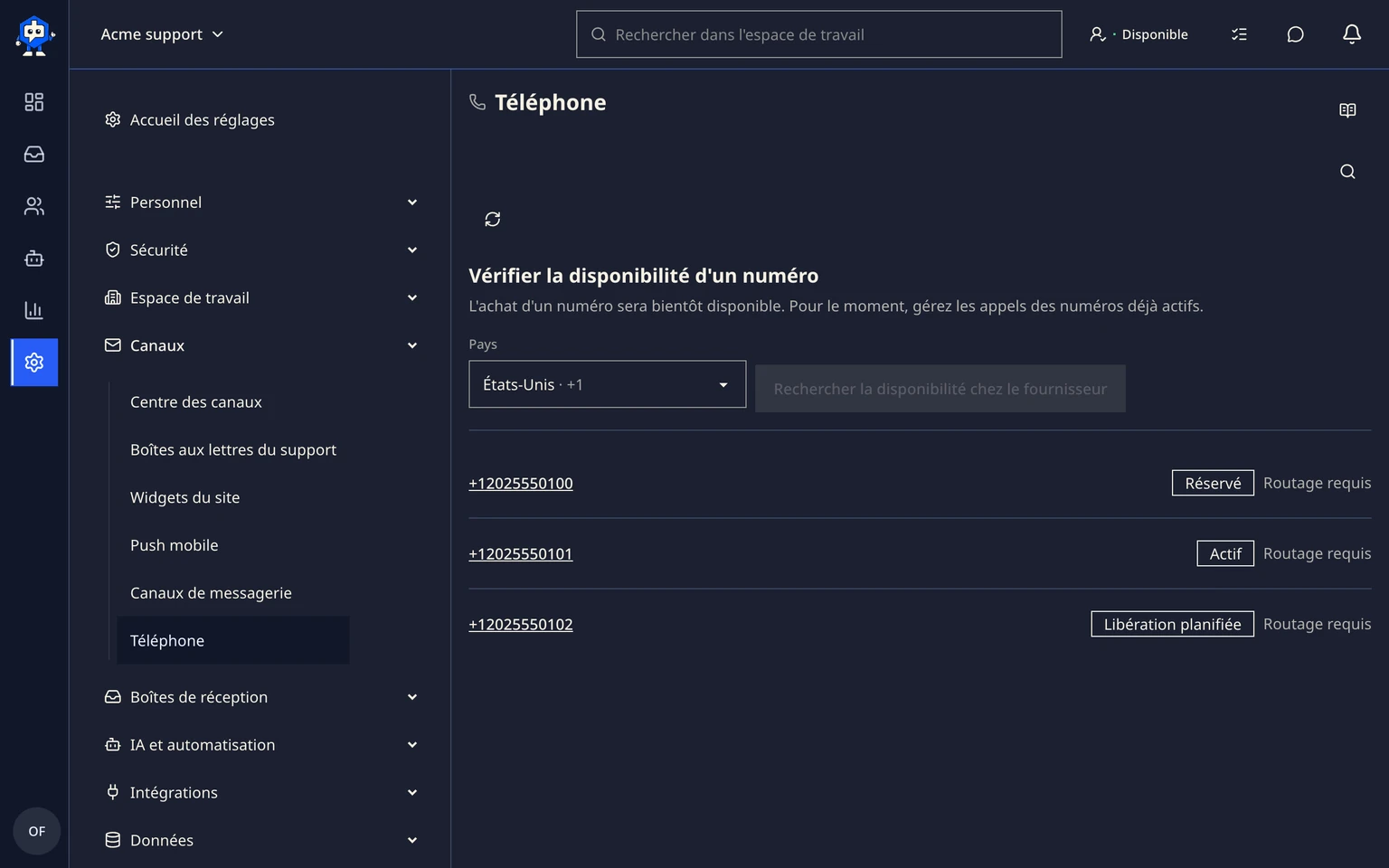The image size is (1389, 868).
Task: Open the contacts people icon in sidebar
Action: coord(34,206)
